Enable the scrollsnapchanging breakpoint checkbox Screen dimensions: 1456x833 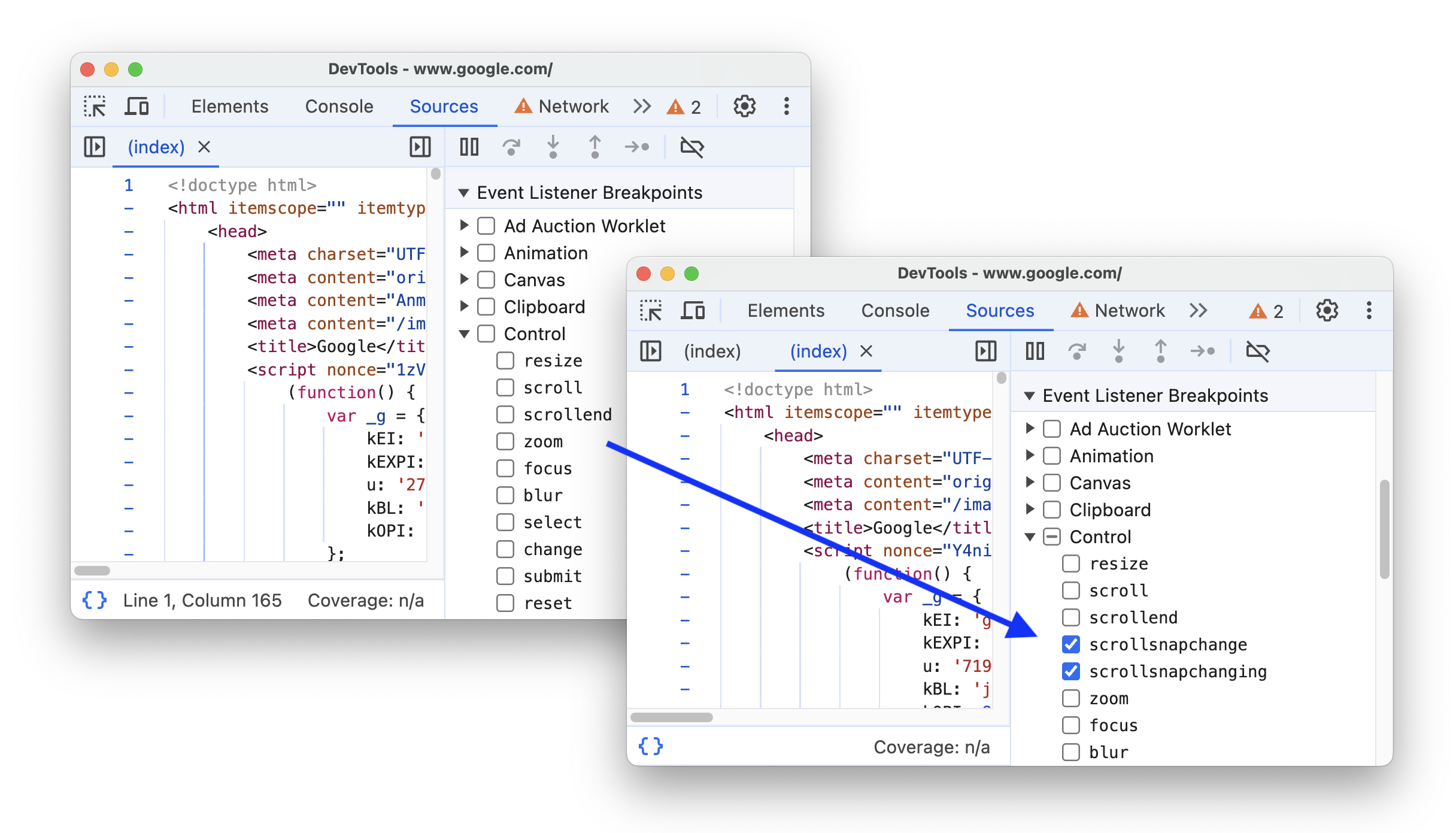1067,671
